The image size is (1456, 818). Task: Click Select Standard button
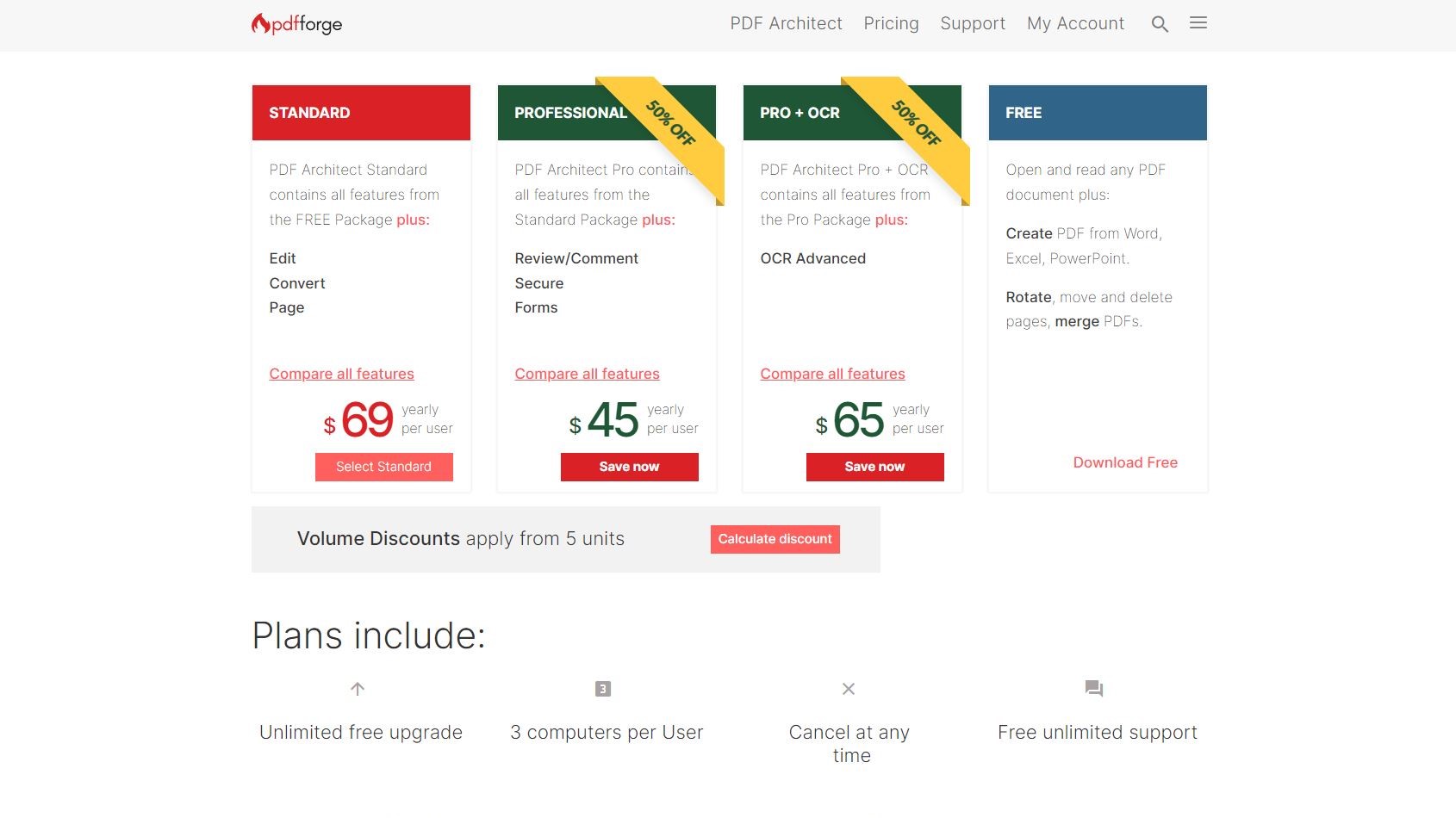point(384,467)
